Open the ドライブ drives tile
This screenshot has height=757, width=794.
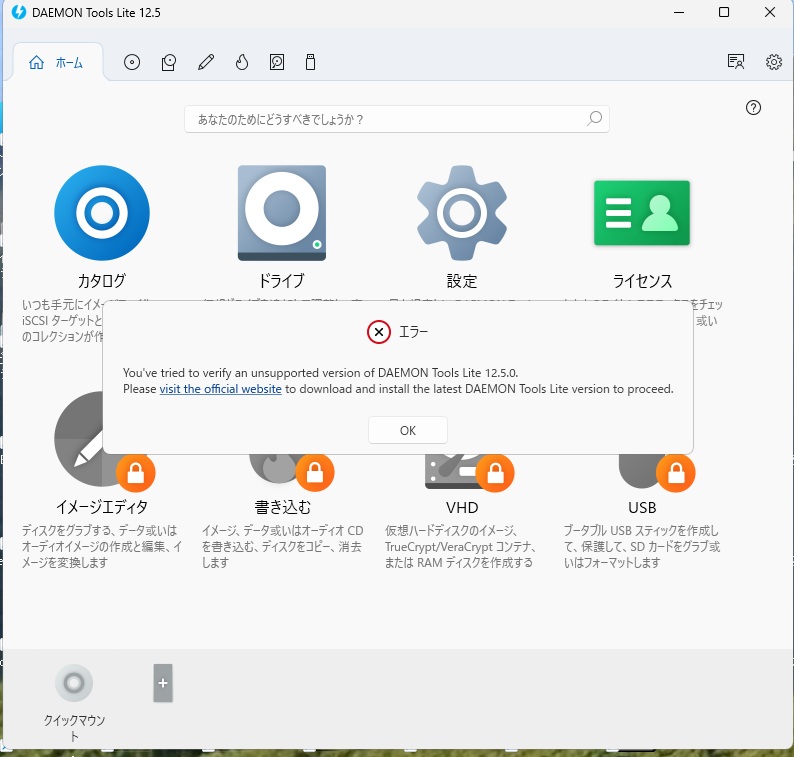coord(282,213)
